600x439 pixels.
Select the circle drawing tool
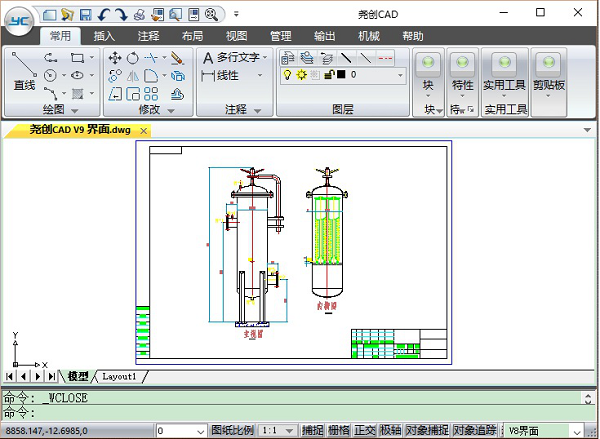50,75
